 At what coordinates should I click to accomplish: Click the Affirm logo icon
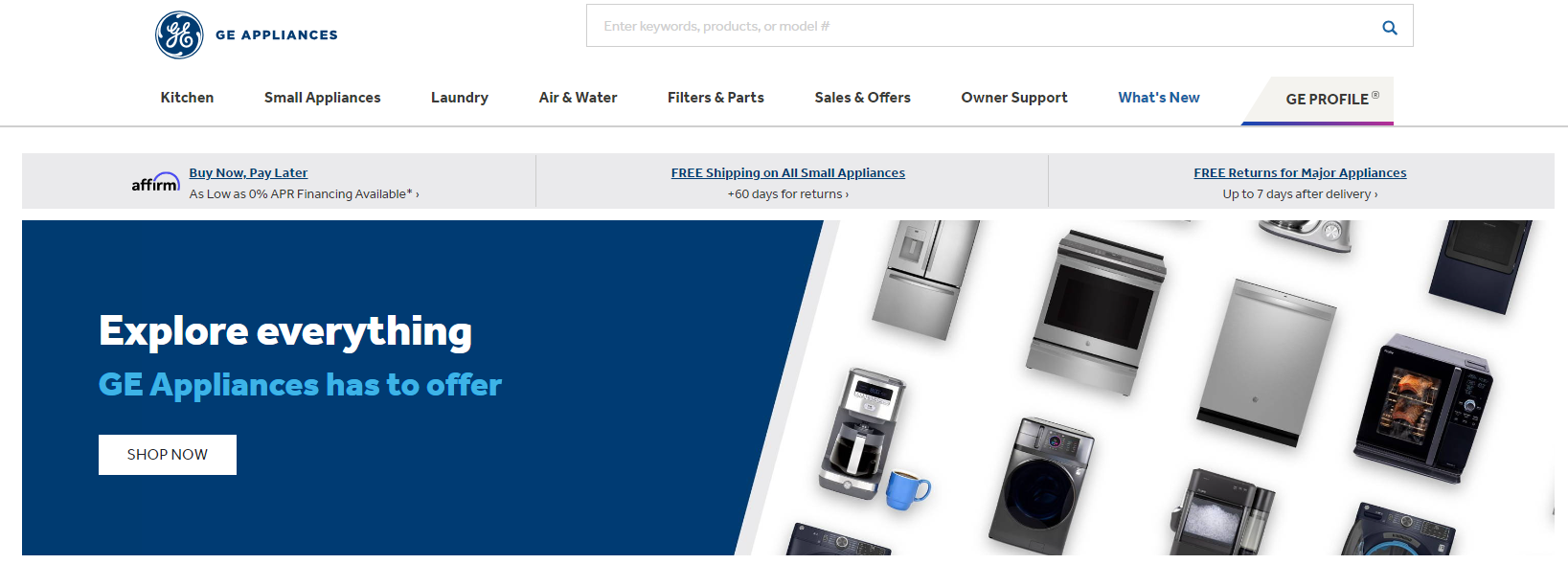coord(155,182)
